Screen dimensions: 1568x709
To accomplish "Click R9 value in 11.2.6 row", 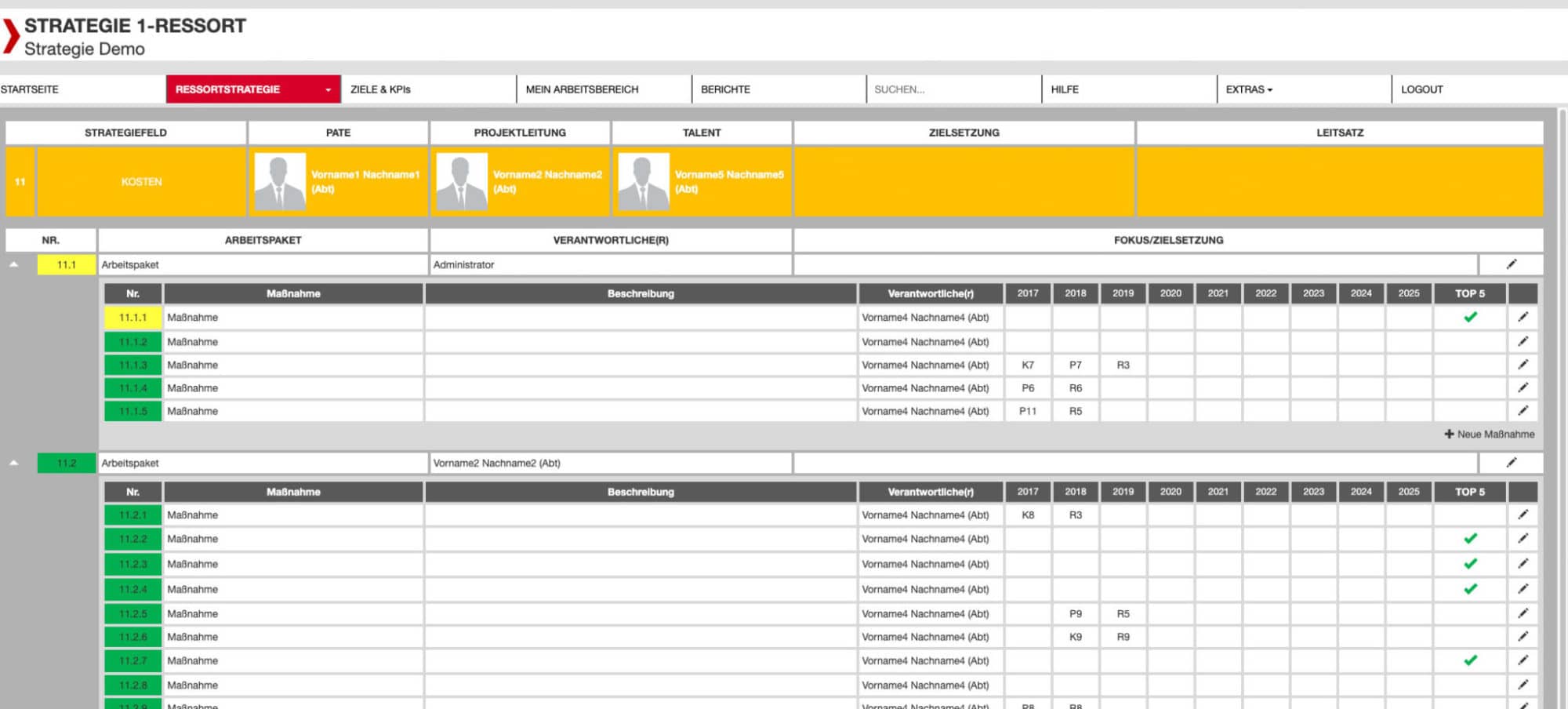I will pos(1123,636).
